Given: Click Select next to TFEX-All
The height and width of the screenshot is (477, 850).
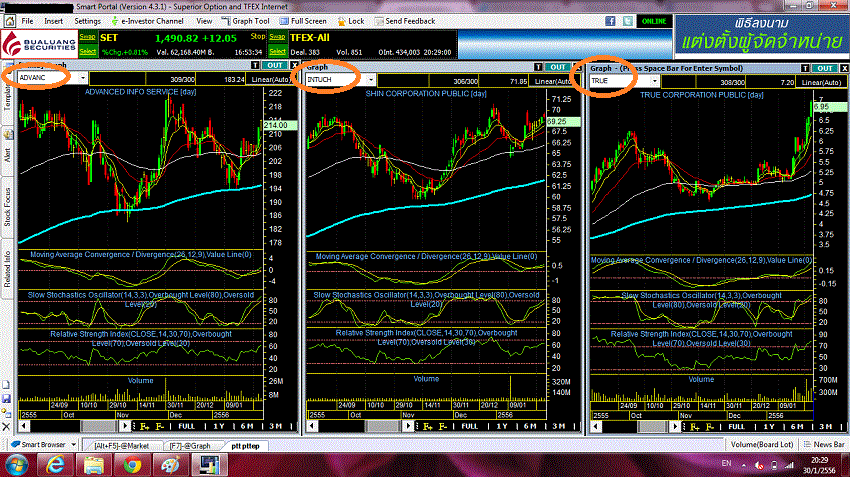Looking at the screenshot, I should [x=277, y=51].
